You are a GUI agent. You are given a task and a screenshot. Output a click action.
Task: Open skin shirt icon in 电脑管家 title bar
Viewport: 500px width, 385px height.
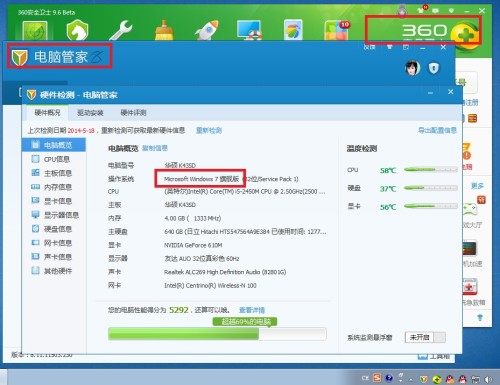tap(389, 47)
